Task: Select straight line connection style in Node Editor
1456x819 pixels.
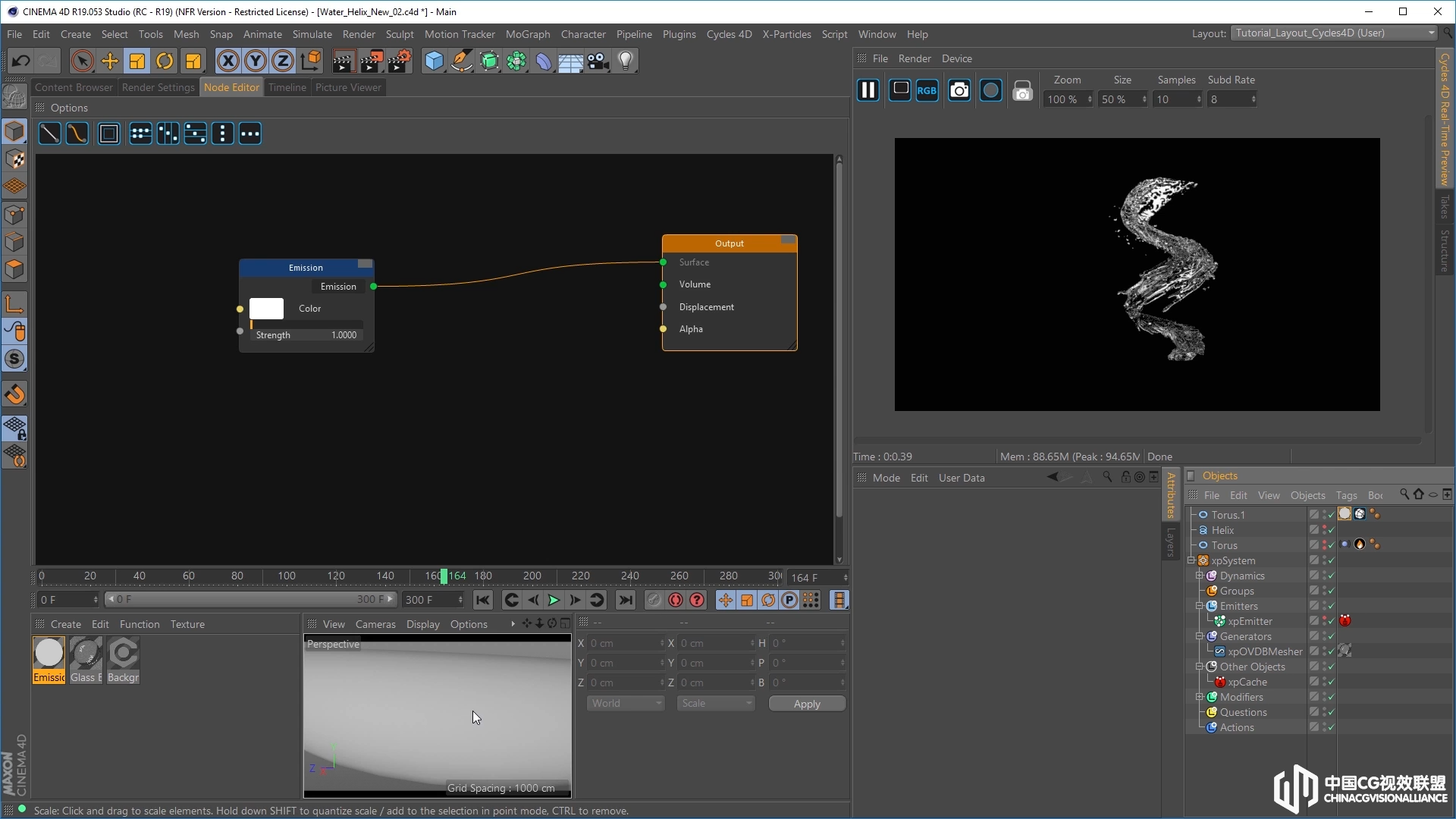Action: click(x=49, y=134)
